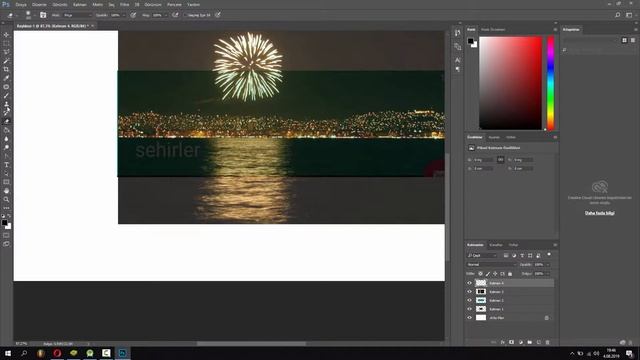
Task: Enable airbrush mode in options bar
Action: (175, 15)
